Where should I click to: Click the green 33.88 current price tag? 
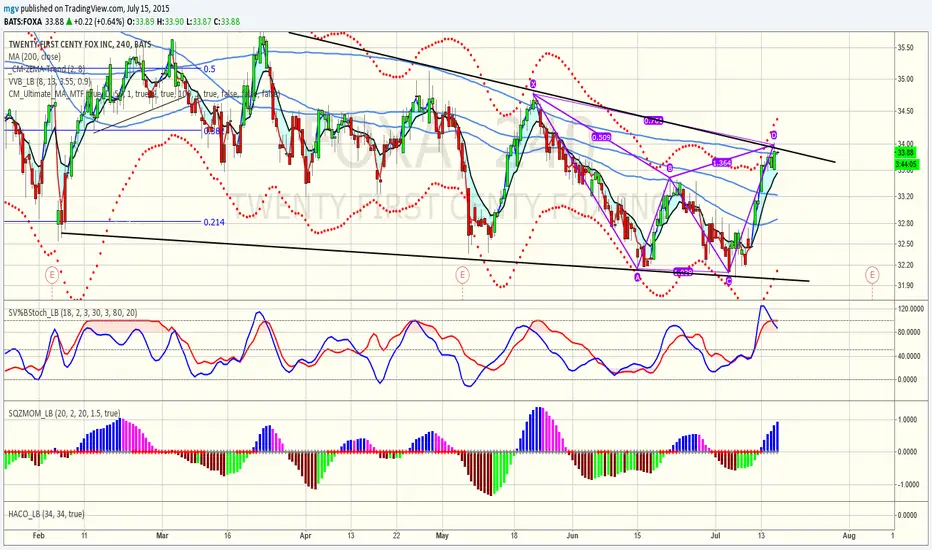coord(907,153)
